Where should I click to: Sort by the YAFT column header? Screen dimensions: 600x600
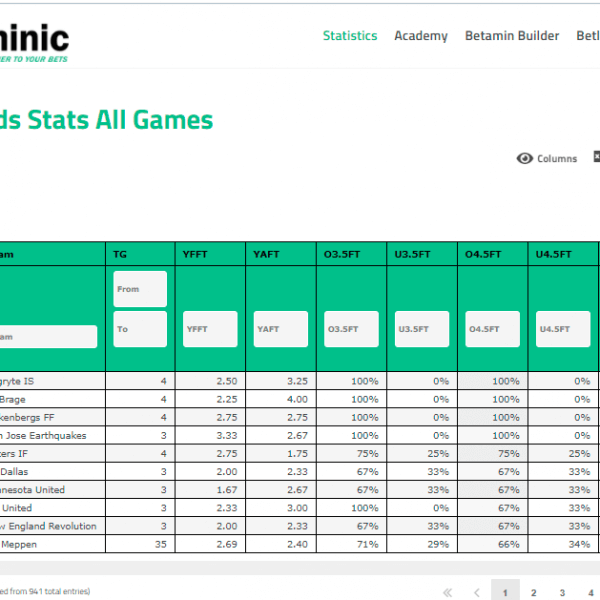click(x=281, y=254)
